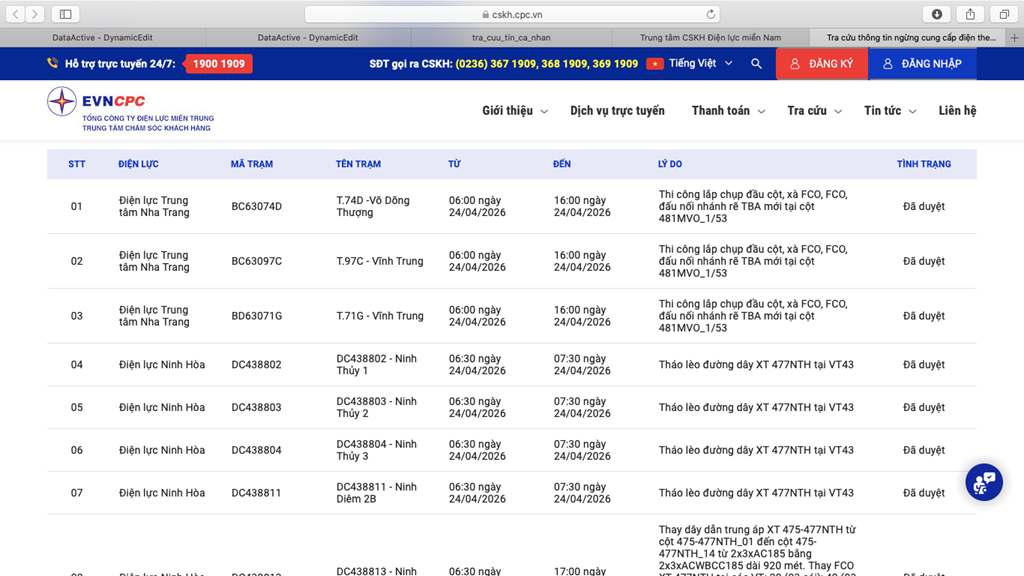The width and height of the screenshot is (1024, 576).
Task: Toggle Safari sidebar icon
Action: pyautogui.click(x=65, y=14)
